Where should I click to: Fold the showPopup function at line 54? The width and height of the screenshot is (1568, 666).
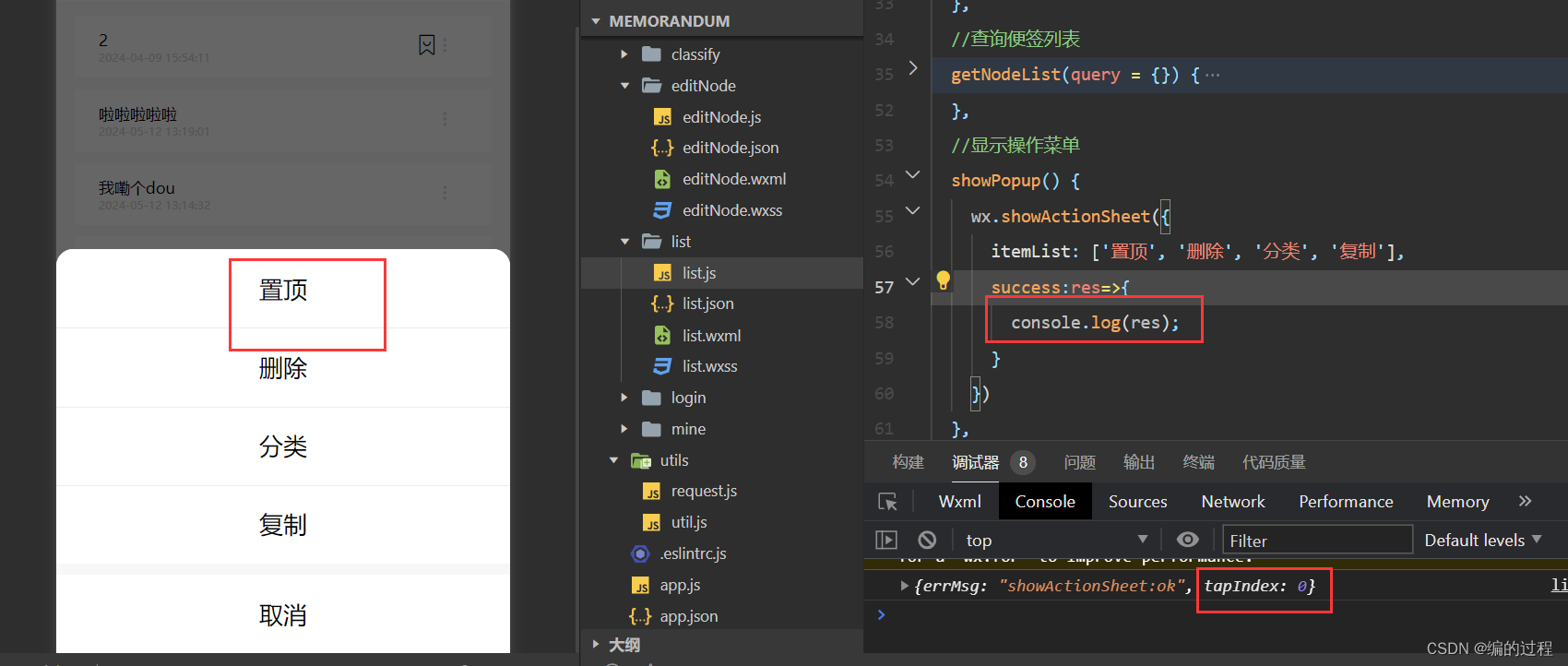point(912,174)
